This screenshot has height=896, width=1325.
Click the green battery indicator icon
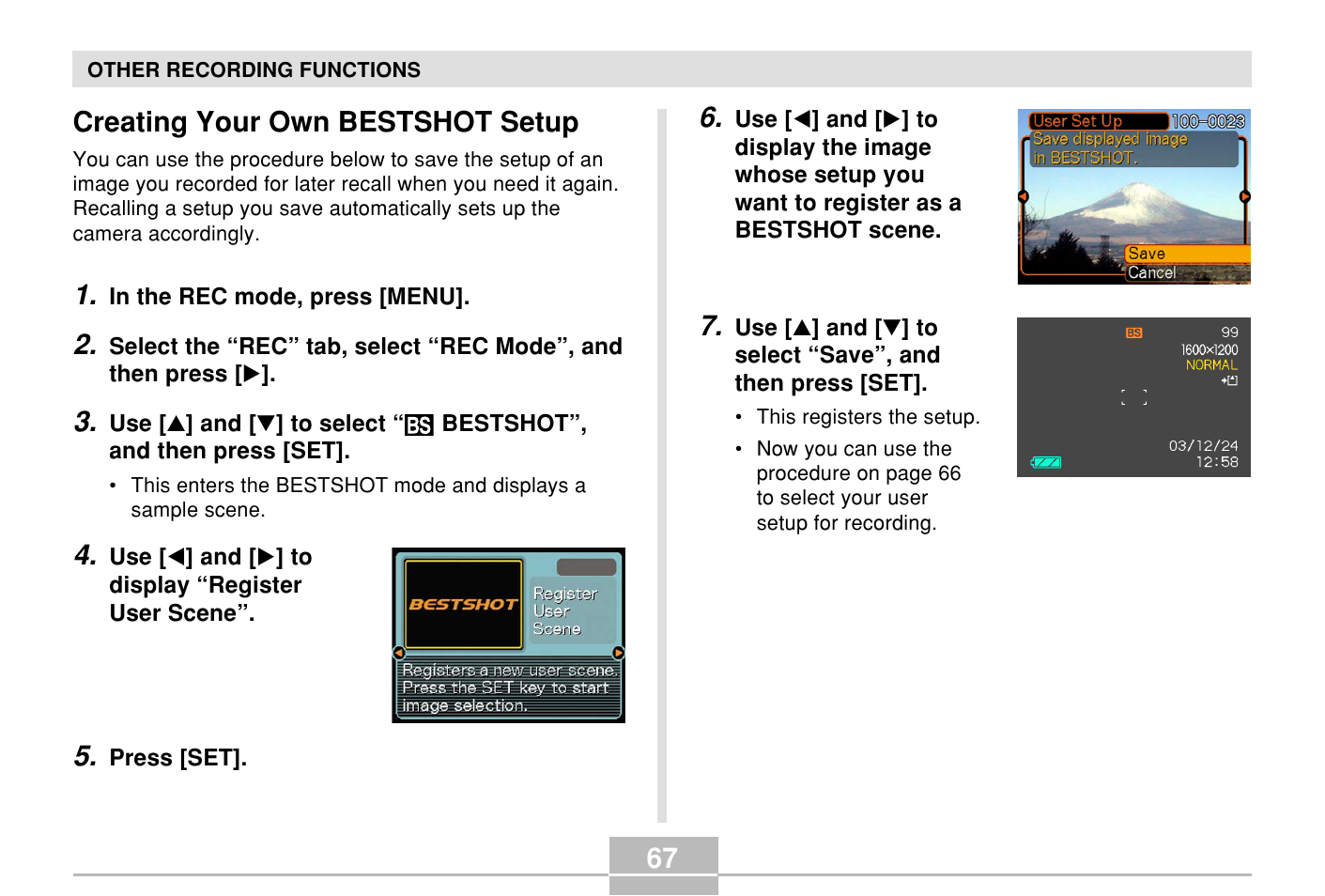point(1046,462)
